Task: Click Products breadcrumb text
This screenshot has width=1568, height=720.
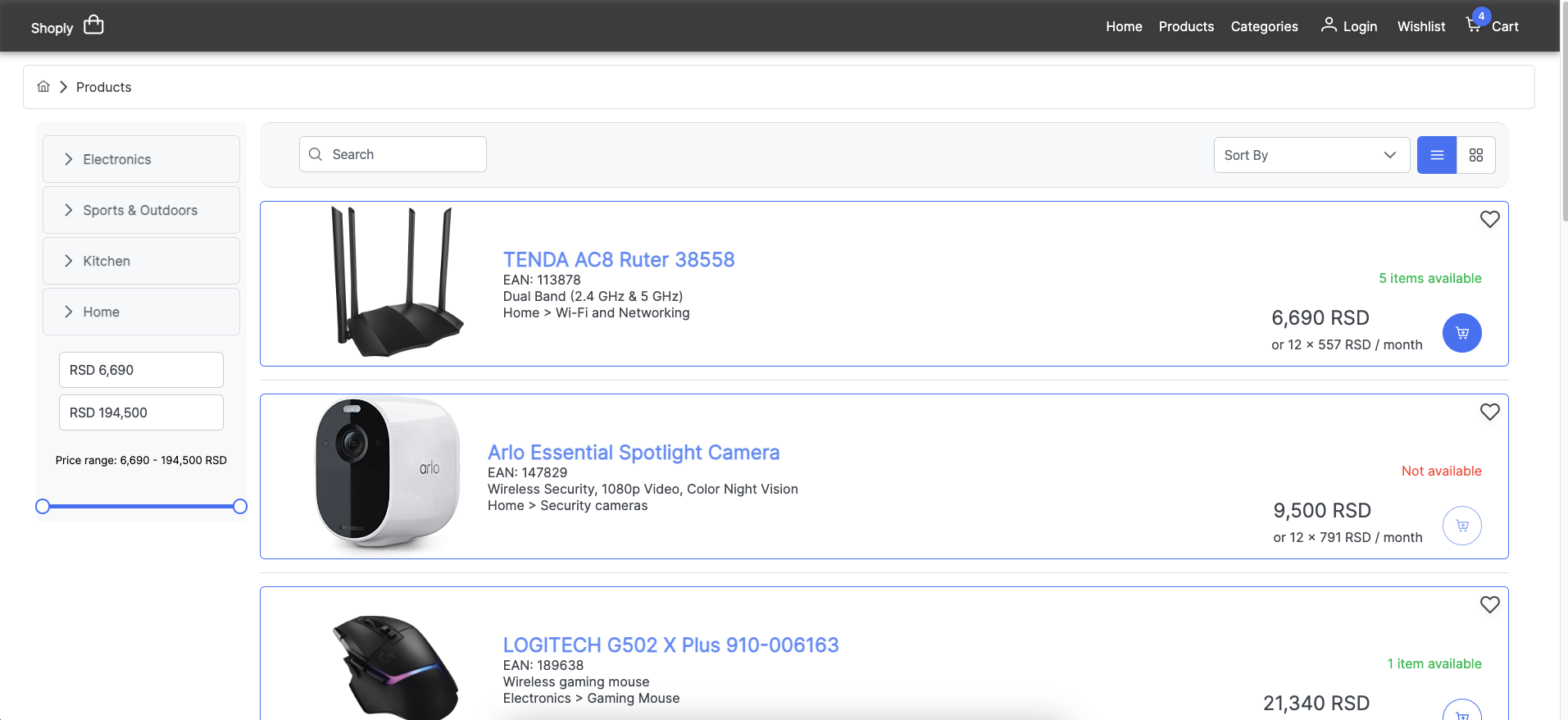Action: coord(103,87)
